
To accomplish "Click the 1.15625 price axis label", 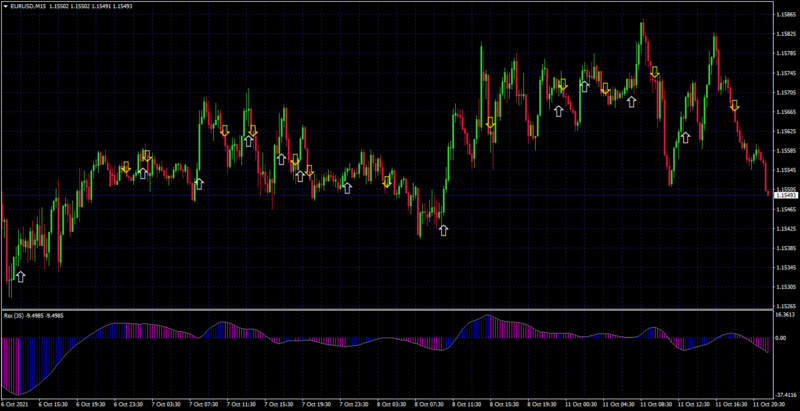I will [784, 132].
